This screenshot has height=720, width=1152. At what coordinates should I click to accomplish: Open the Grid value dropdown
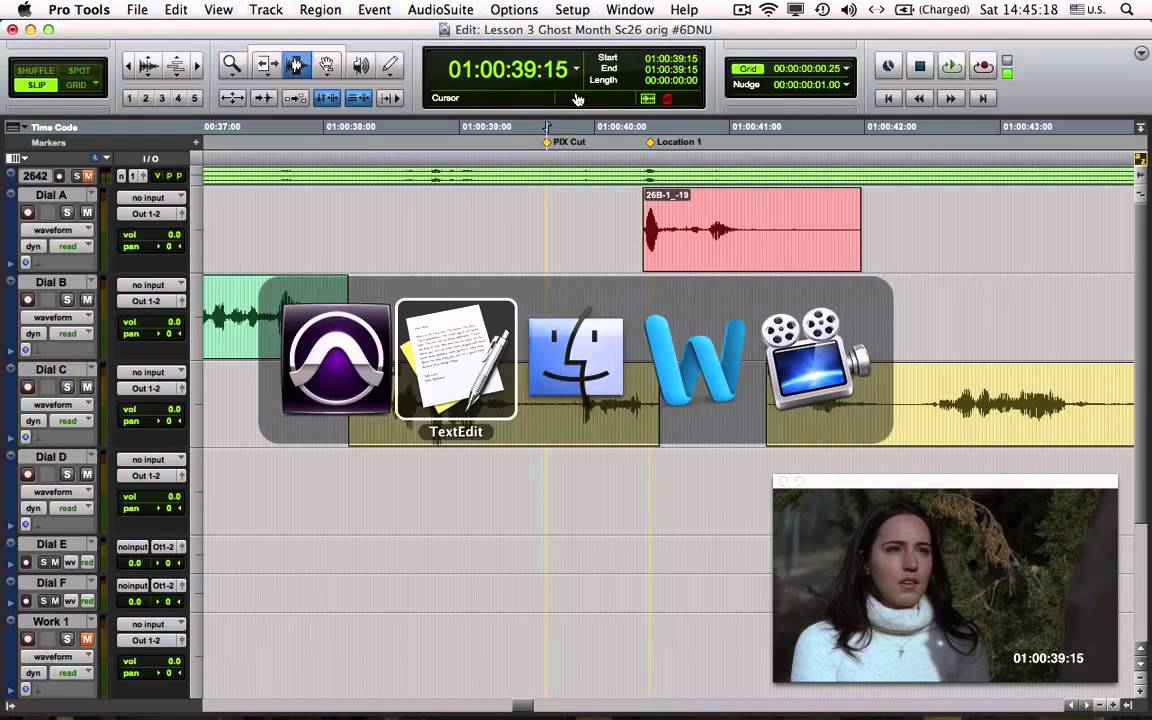point(846,68)
